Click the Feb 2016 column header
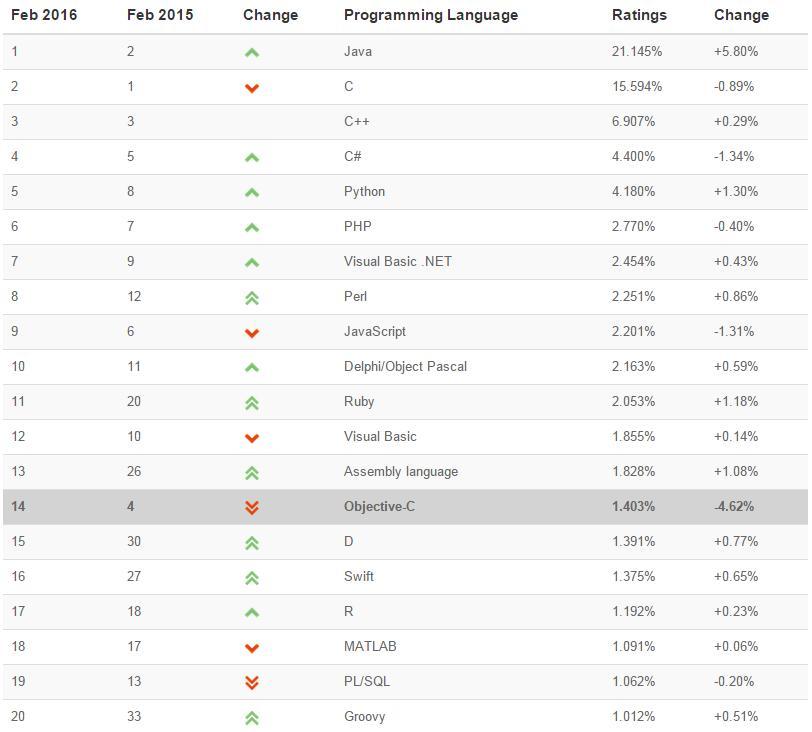Viewport: 812px width, 732px height. click(44, 15)
